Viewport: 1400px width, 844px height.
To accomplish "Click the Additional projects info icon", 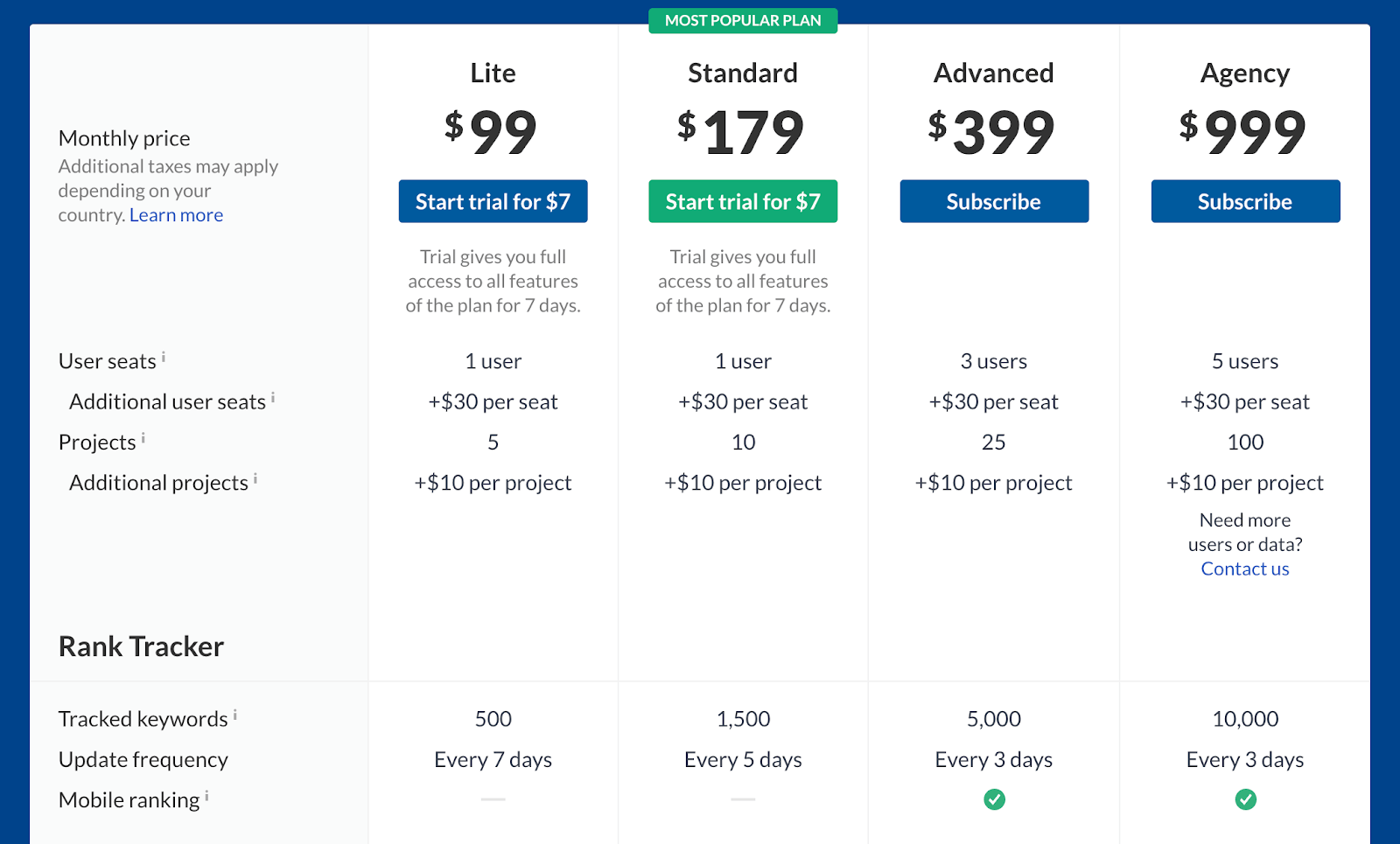I will [x=255, y=478].
